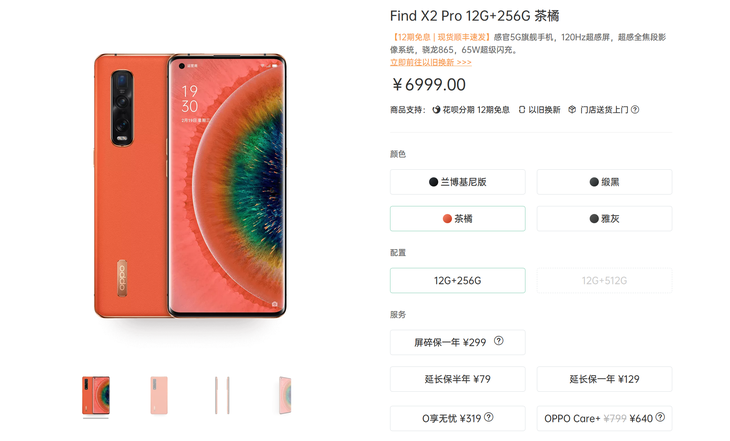
Task: Add 延长保半年 ¥79 service
Action: [458, 379]
